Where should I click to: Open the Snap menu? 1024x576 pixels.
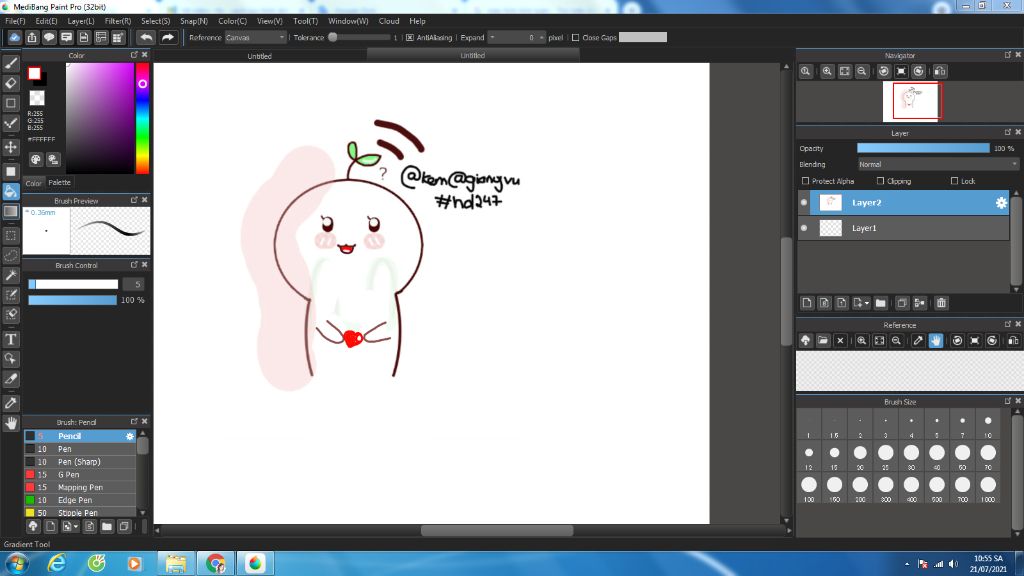(x=193, y=21)
